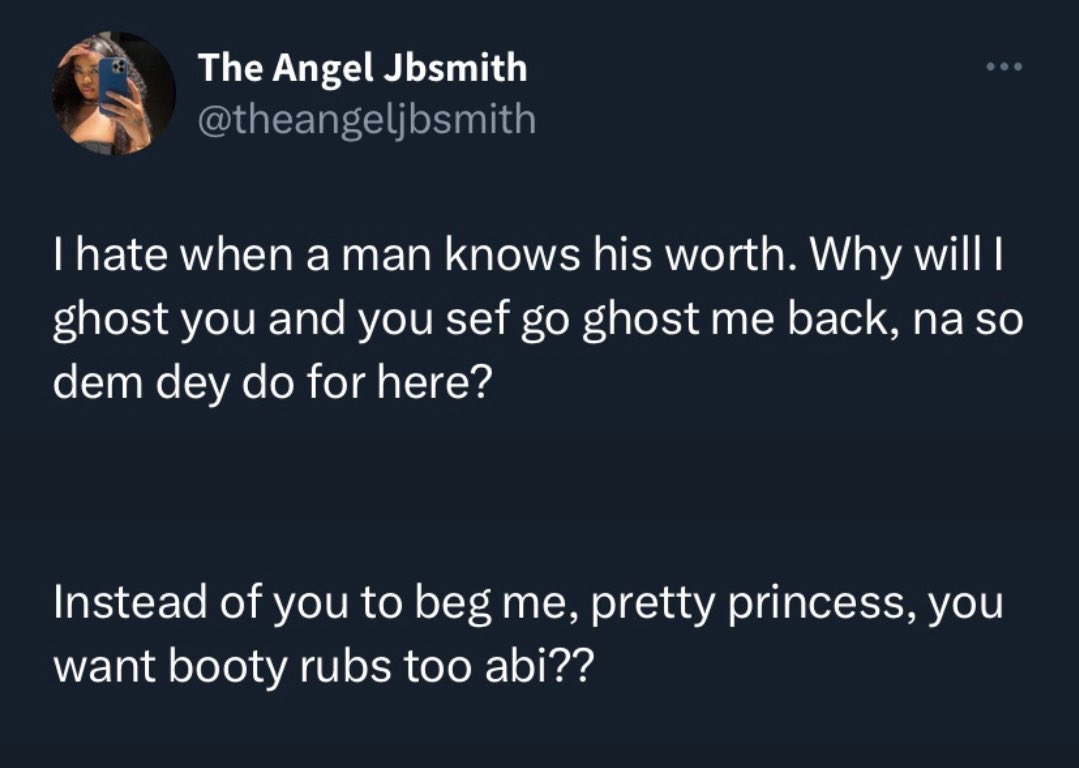This screenshot has height=768, width=1079.
Task: Visit the @theangeljbsmith handle
Action: [367, 120]
